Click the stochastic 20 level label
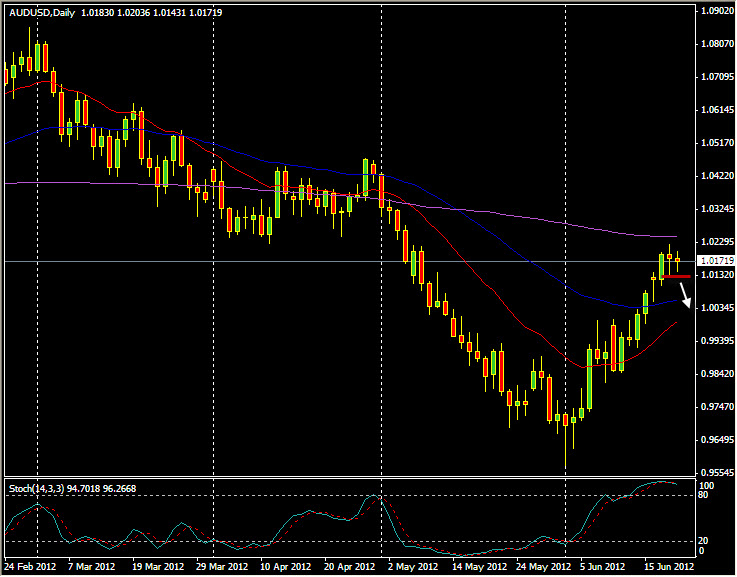Screen dimensions: 737x577 [706, 540]
